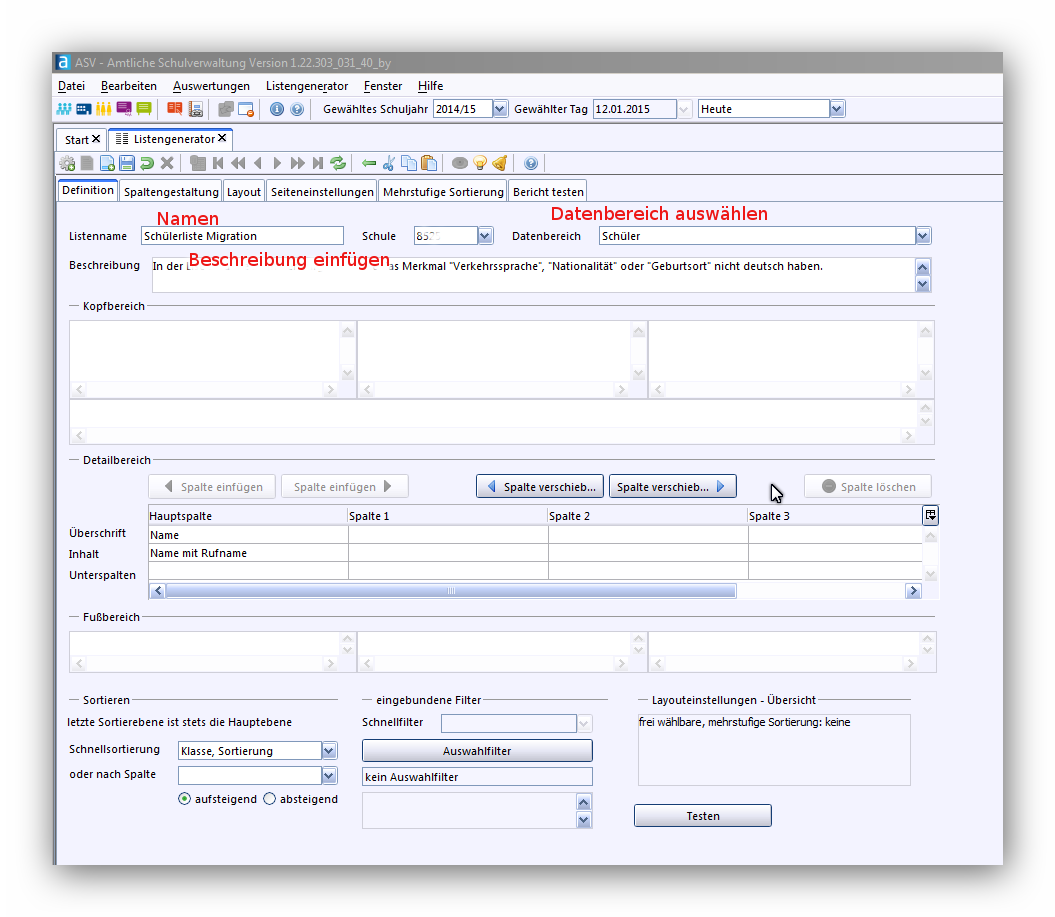Switch to the Seiteneinstellungen tab
Image resolution: width=1055 pixels, height=917 pixels.
tap(322, 192)
